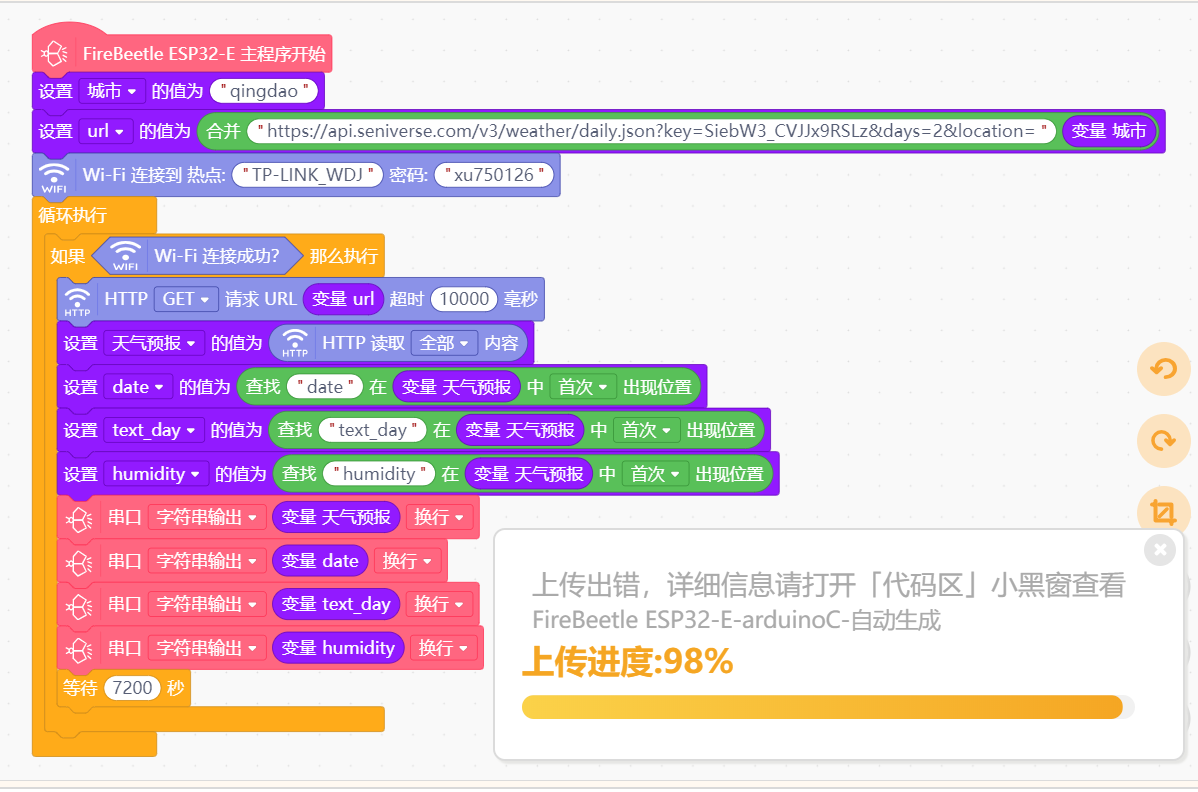
Task: Click the 变量 城市 block in merge
Action: pos(1109,131)
